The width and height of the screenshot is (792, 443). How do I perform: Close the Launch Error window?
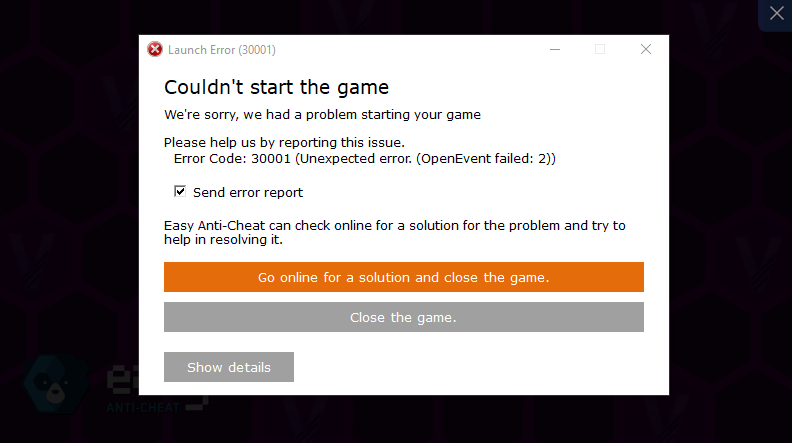(x=646, y=49)
